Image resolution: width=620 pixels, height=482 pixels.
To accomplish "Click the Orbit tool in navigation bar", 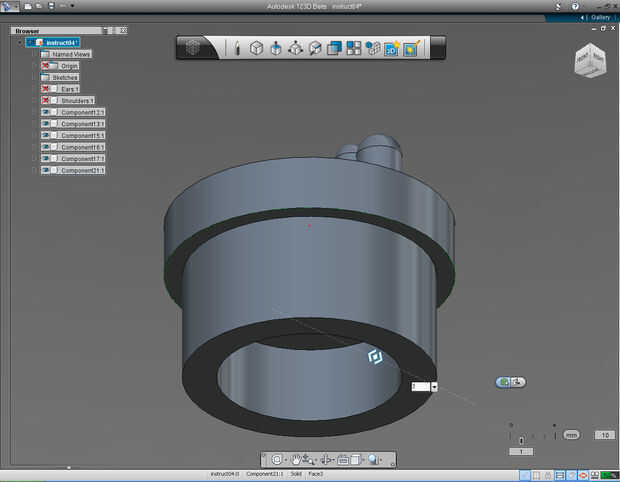I will click(277, 459).
